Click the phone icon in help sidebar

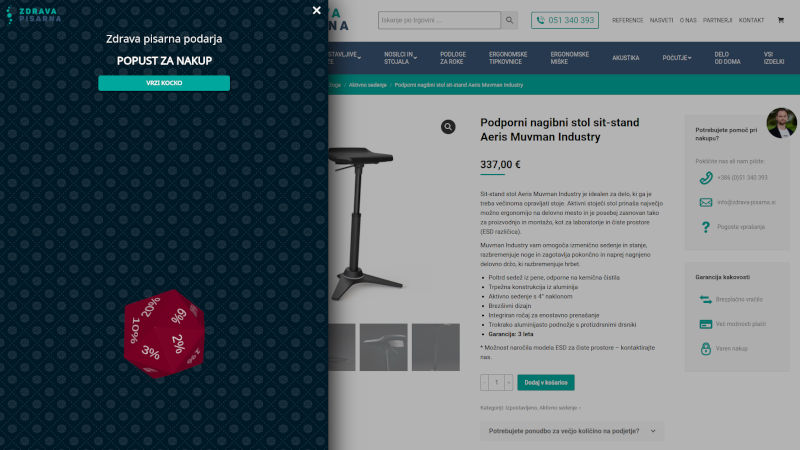point(706,178)
